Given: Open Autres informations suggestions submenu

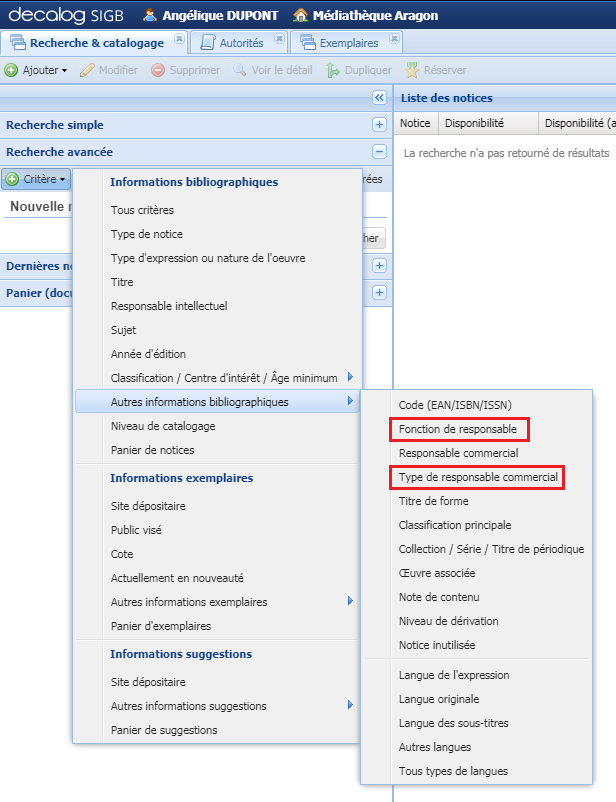Looking at the screenshot, I should pos(217,706).
